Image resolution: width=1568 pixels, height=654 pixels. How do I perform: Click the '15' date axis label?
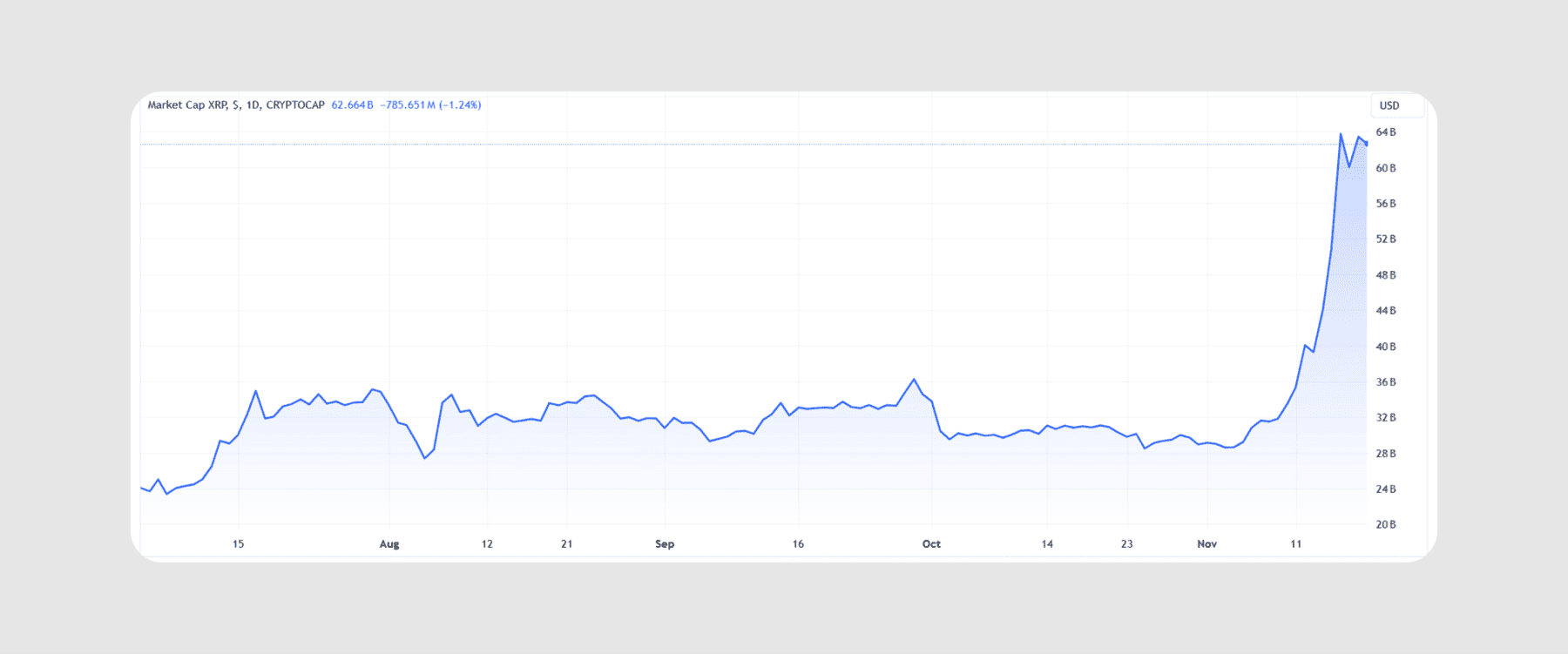coord(238,544)
